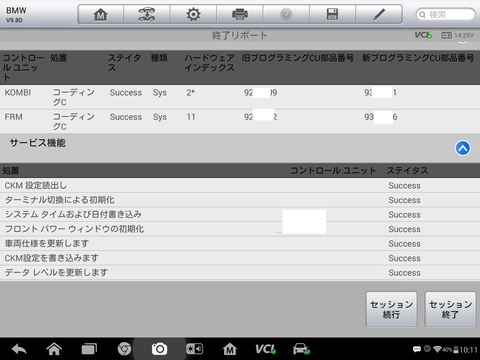Select the pencil edit icon
The image size is (480, 360).
coord(379,14)
